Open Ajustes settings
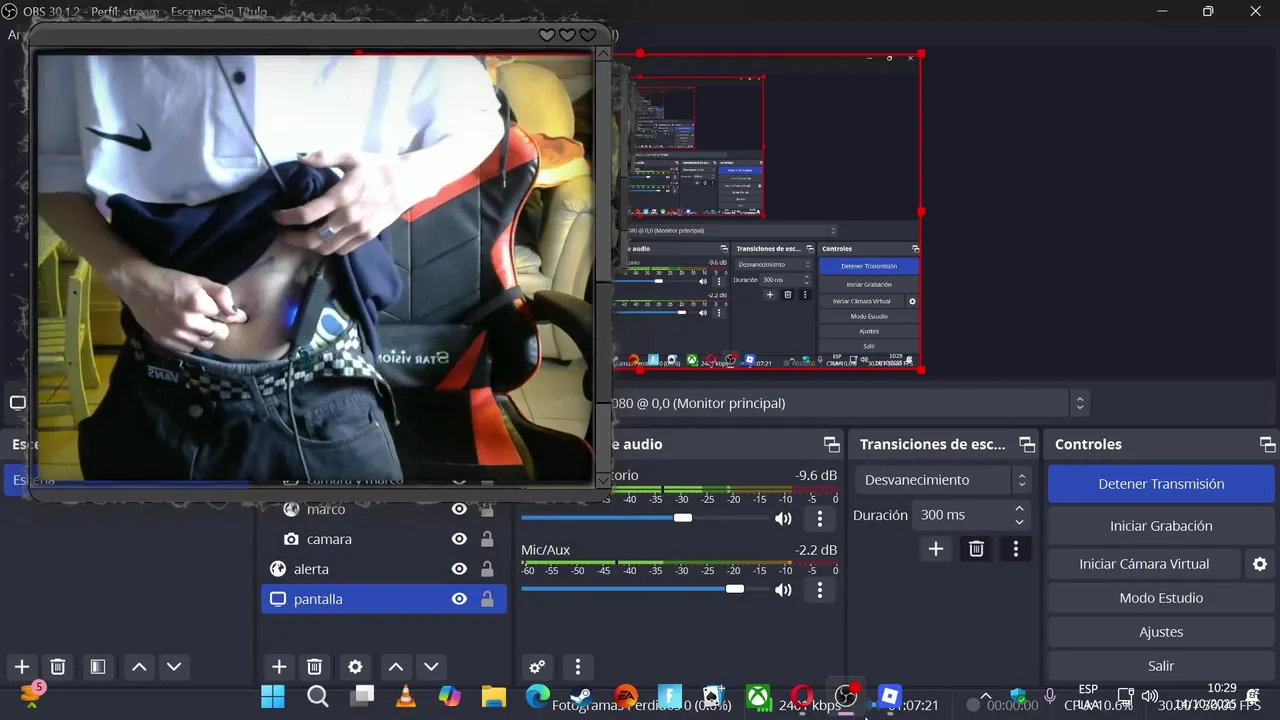The height and width of the screenshot is (720, 1280). coord(1161,632)
